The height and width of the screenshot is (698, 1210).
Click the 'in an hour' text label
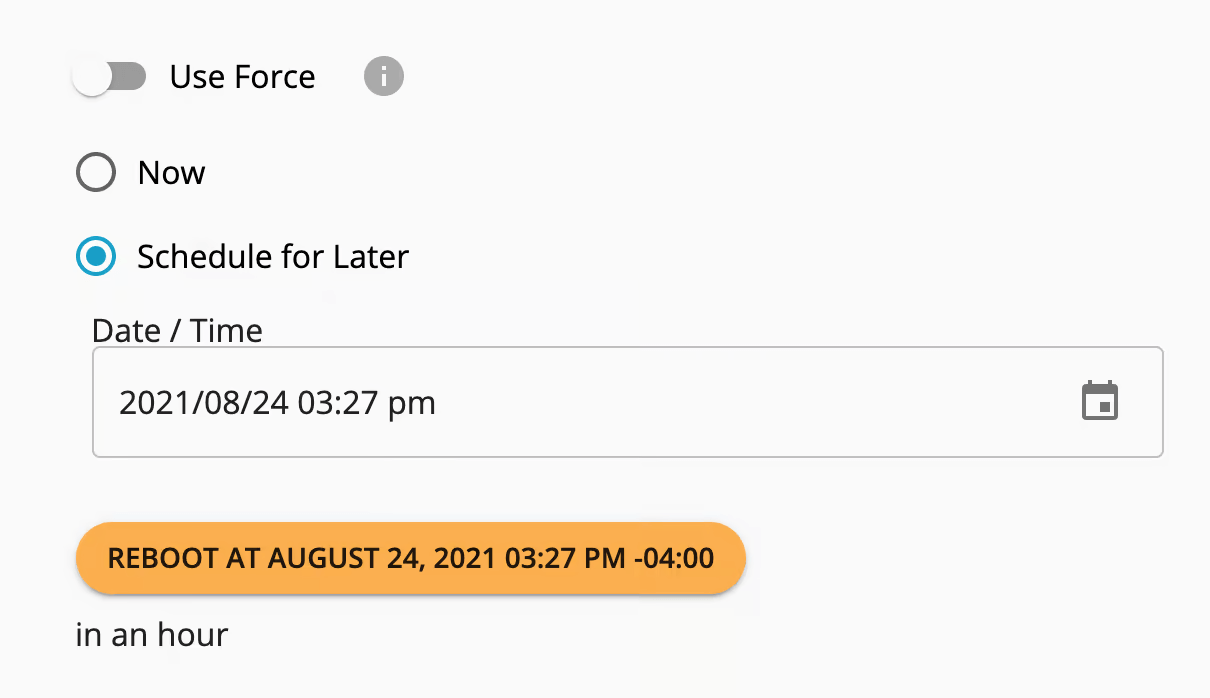point(151,634)
